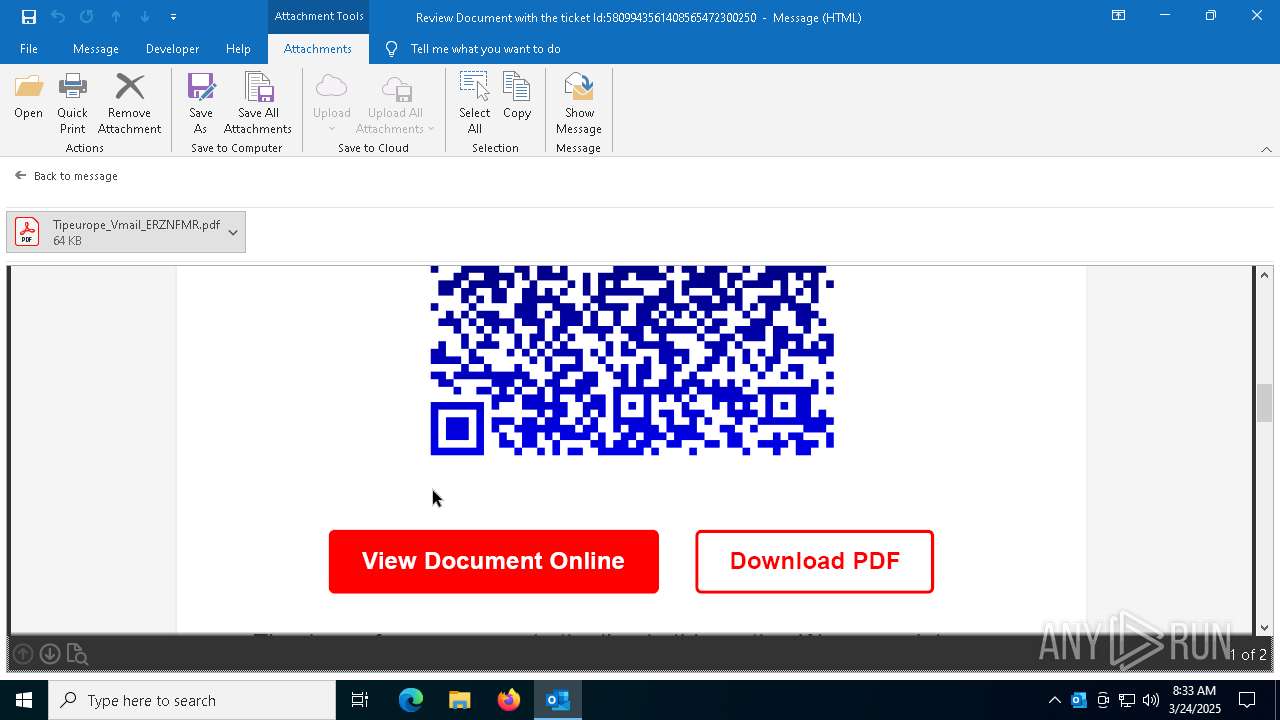This screenshot has height=720, width=1280.
Task: Click Select All in Selection group
Action: (474, 103)
